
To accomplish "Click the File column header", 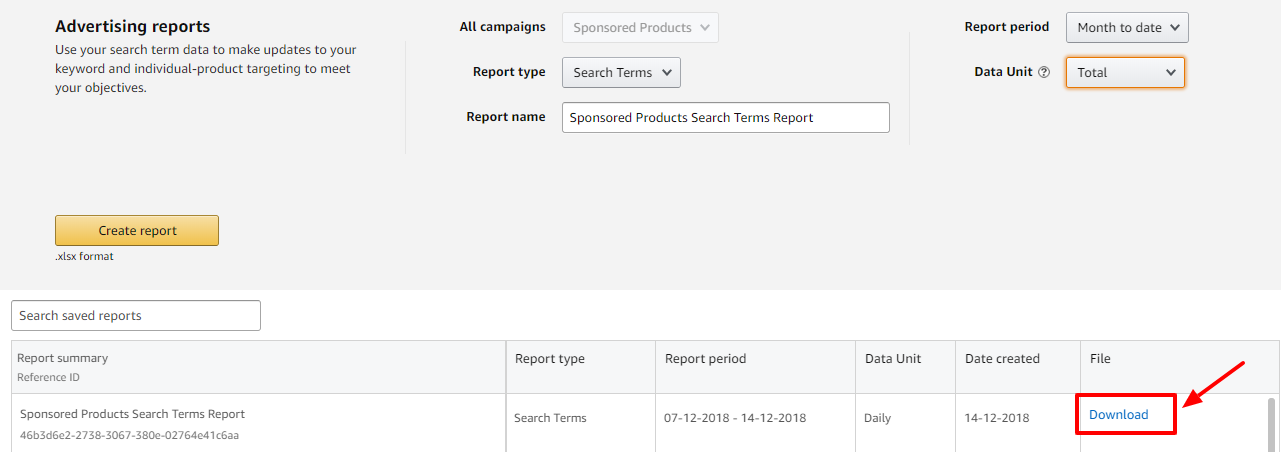I will pyautogui.click(x=1100, y=359).
